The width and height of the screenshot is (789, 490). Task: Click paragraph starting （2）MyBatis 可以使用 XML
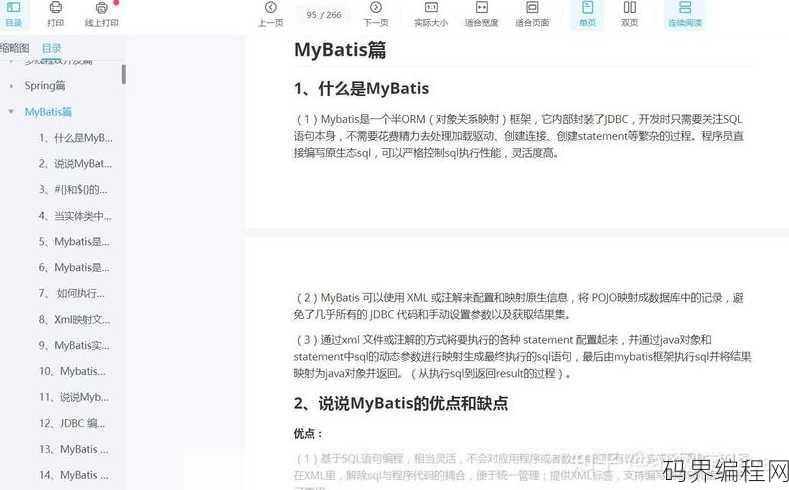coord(519,306)
